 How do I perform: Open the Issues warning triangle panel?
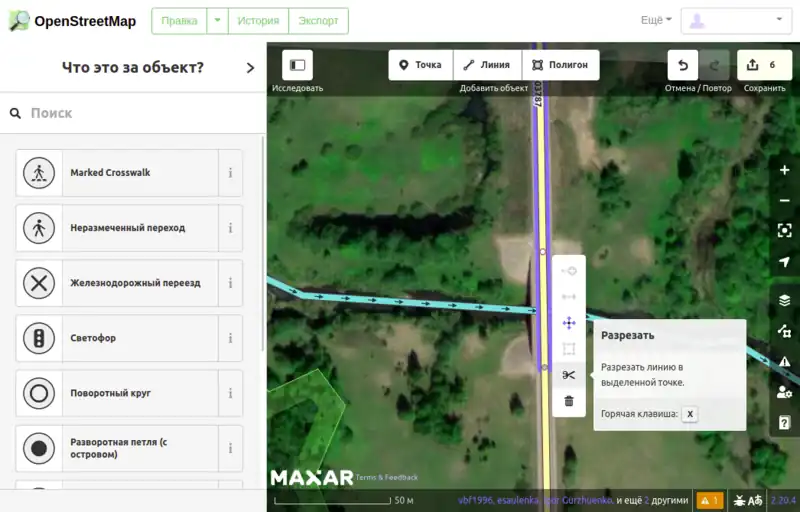(784, 361)
